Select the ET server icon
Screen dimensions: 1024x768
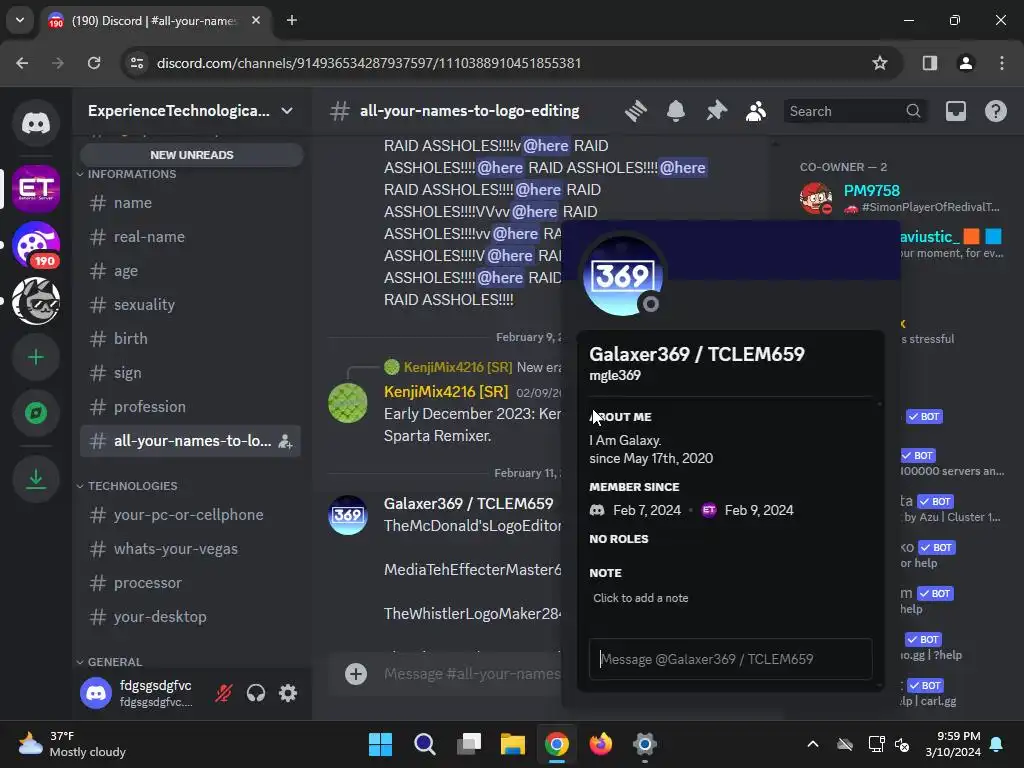pyautogui.click(x=36, y=189)
